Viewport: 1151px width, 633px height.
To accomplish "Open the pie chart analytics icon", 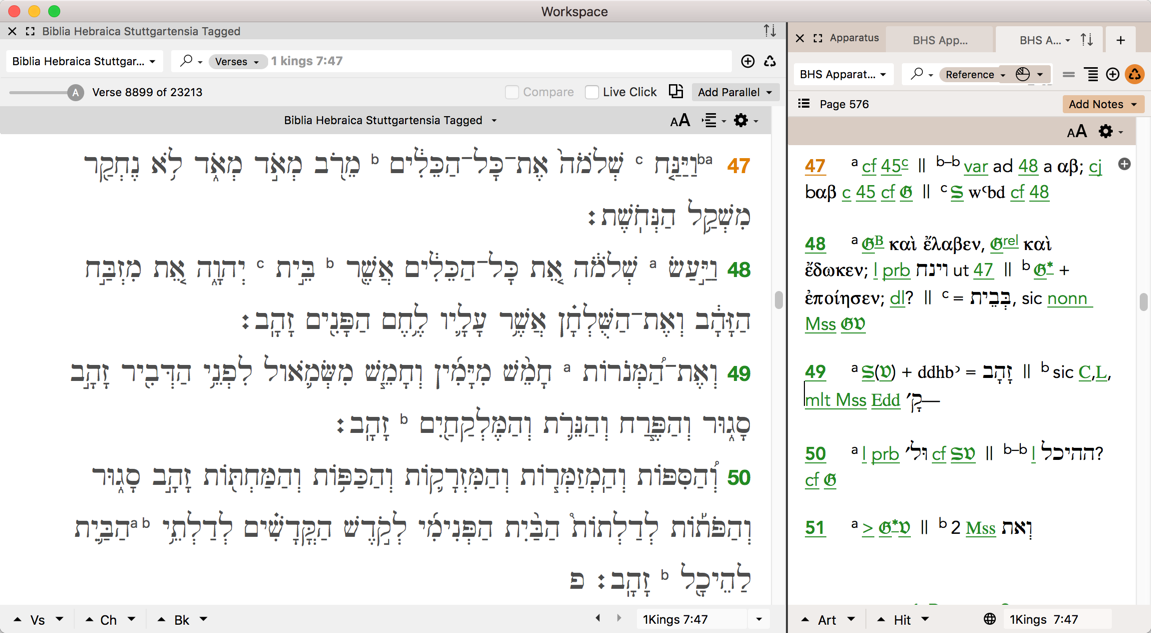I will 1023,74.
